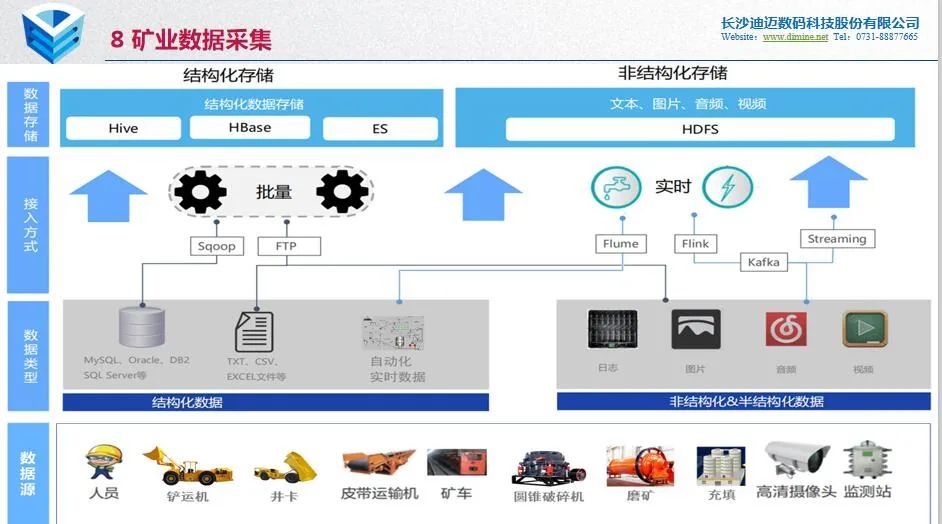Image resolution: width=942 pixels, height=524 pixels.
Task: Click the Kafka label box
Action: coord(764,262)
